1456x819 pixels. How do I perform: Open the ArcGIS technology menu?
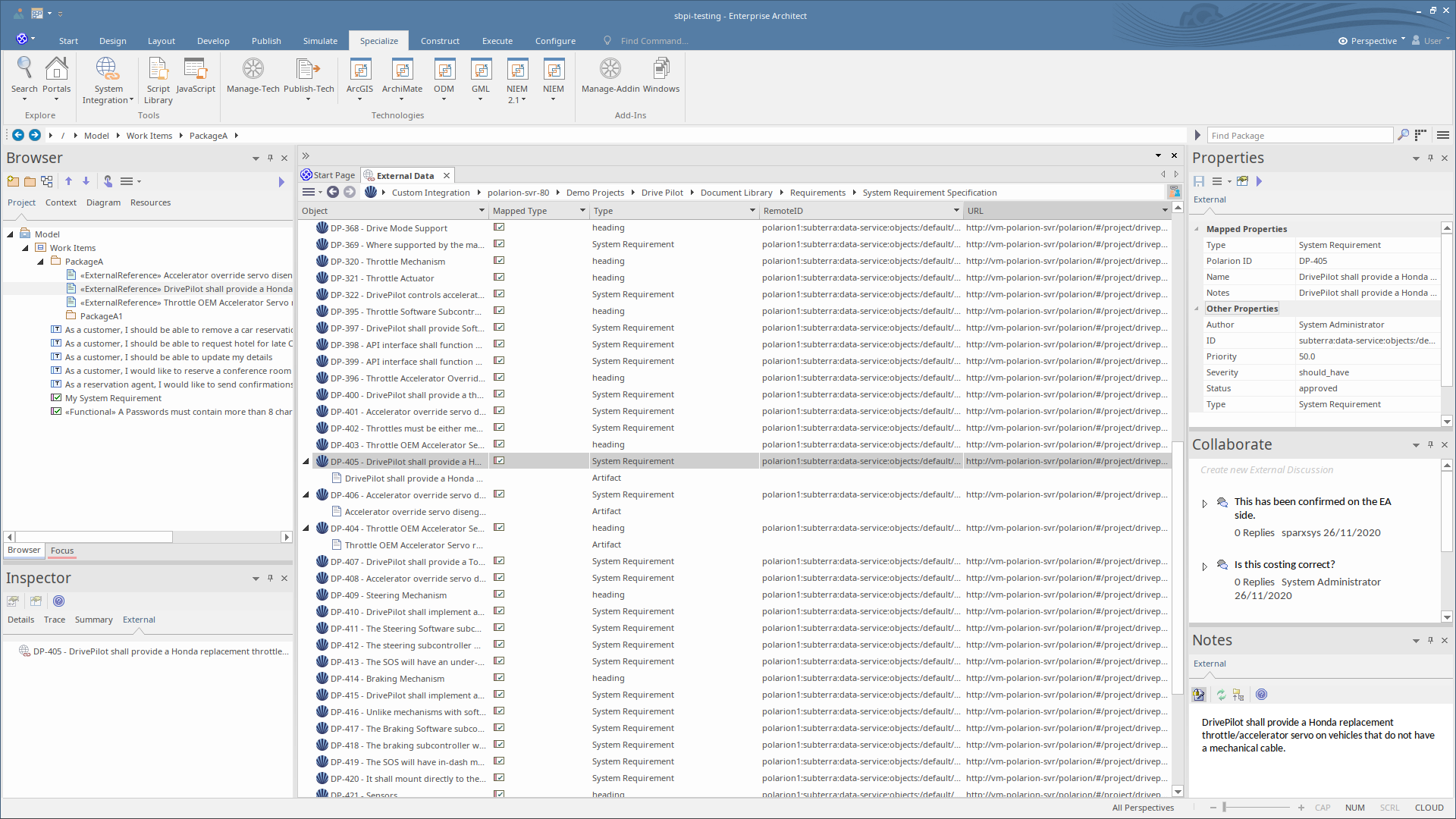click(x=359, y=77)
